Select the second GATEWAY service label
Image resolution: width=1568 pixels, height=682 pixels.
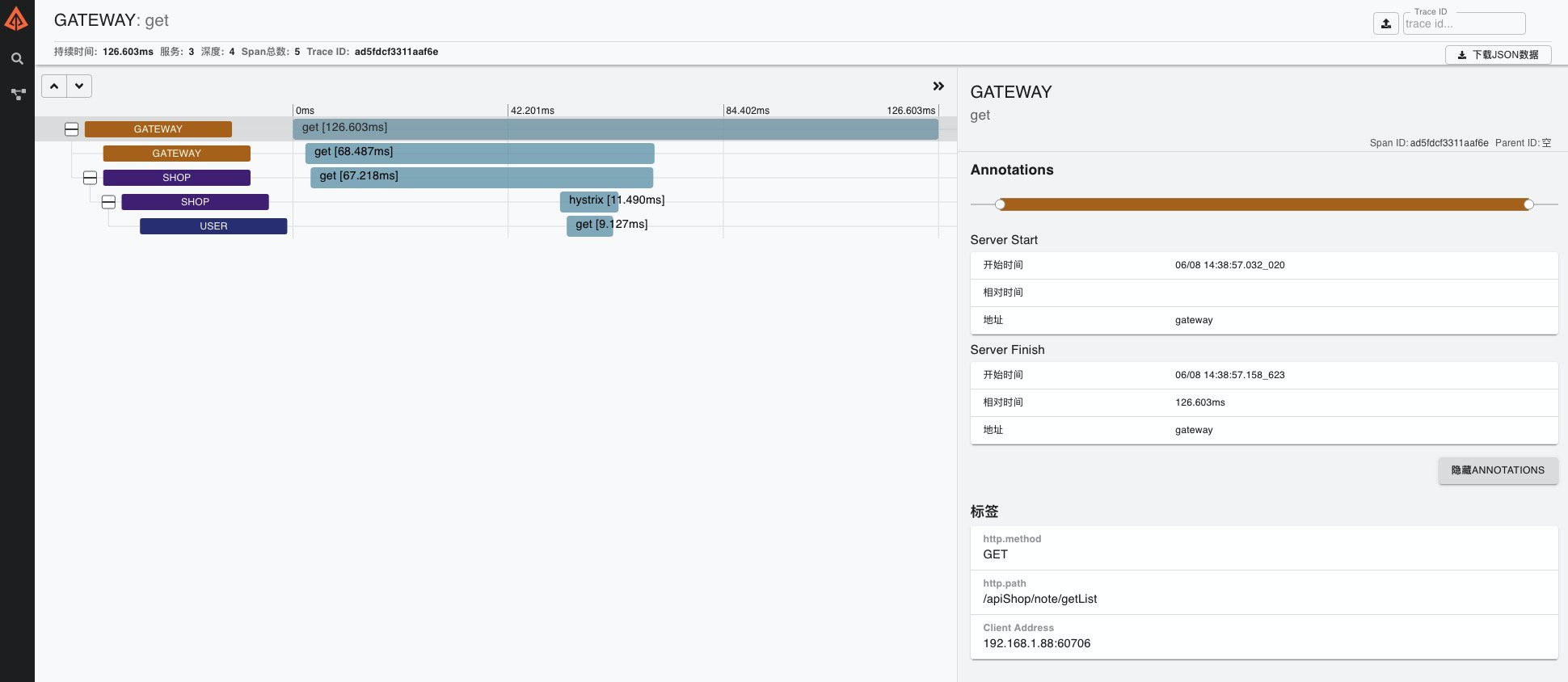tap(177, 154)
